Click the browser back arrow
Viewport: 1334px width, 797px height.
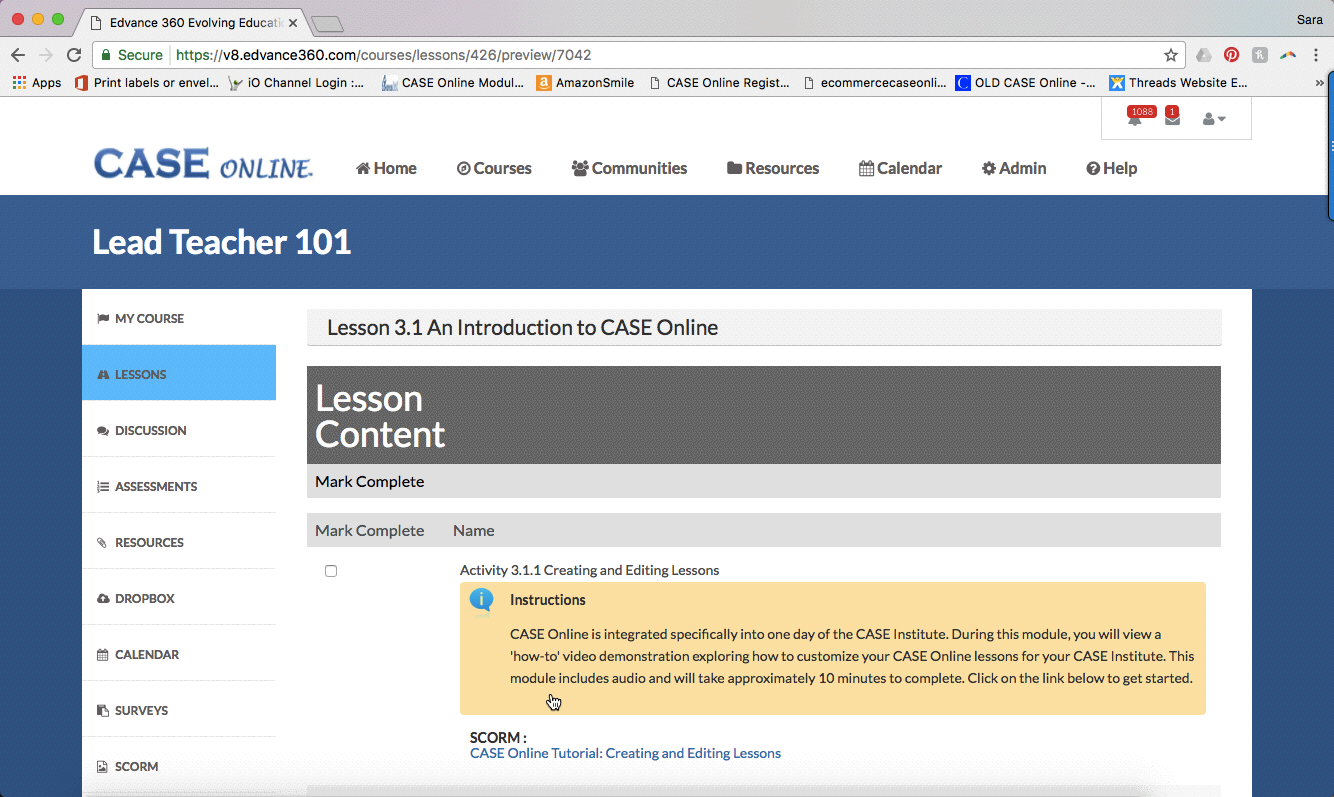coord(18,55)
